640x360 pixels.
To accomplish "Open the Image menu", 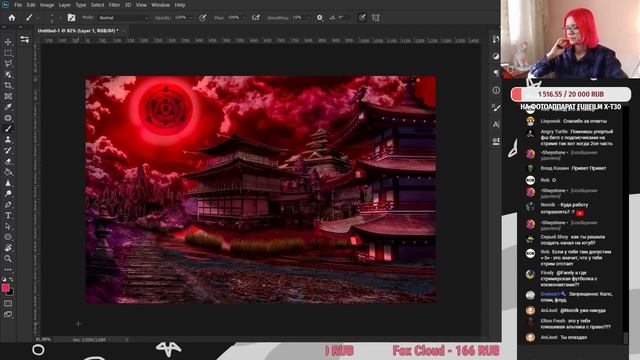I will (47, 5).
